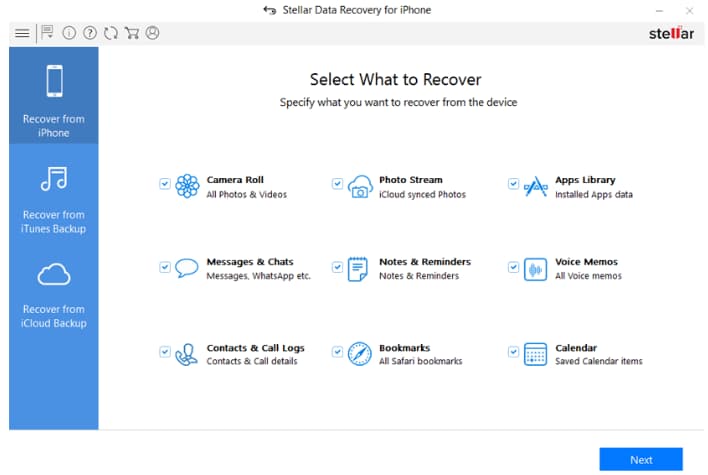The width and height of the screenshot is (708, 475).
Task: Click the Photo Stream cloud camera icon
Action: [360, 186]
